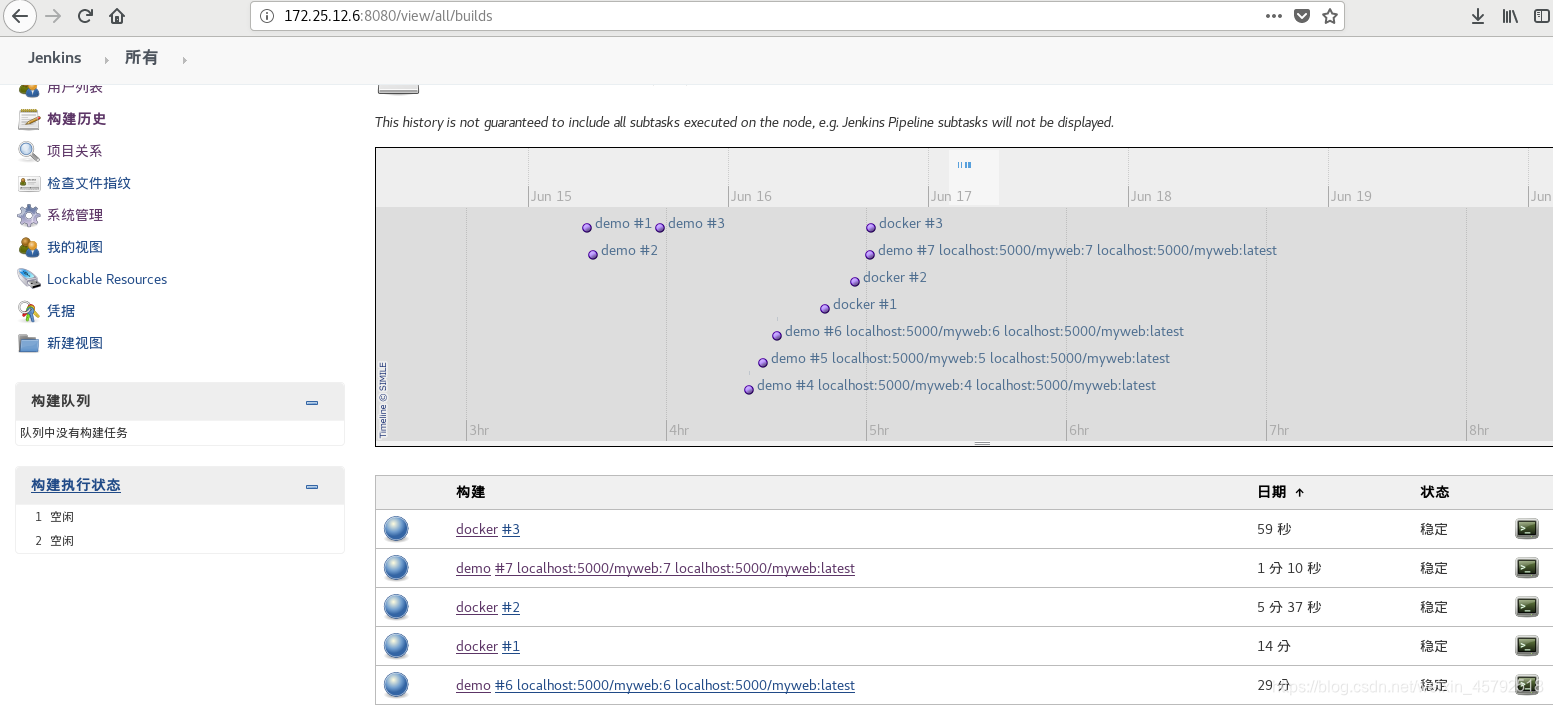Click the System Management gear icon
This screenshot has width=1553, height=705.
(29, 215)
